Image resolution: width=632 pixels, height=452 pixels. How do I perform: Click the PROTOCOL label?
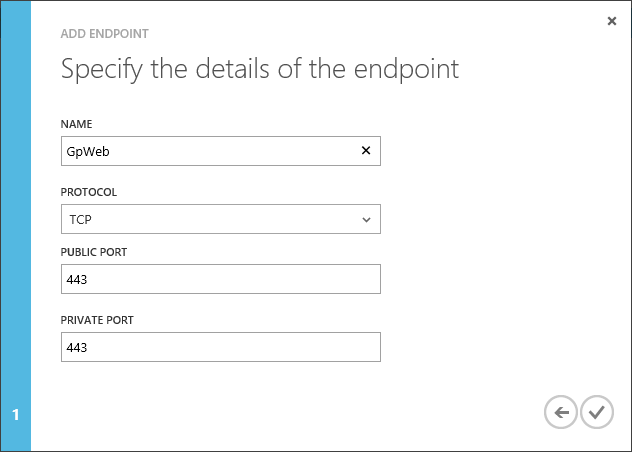tap(89, 192)
